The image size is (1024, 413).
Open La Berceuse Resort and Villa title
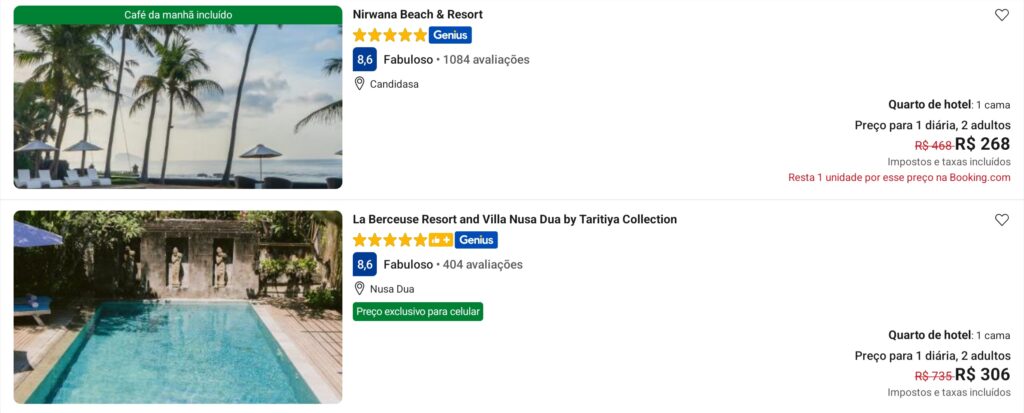(515, 220)
